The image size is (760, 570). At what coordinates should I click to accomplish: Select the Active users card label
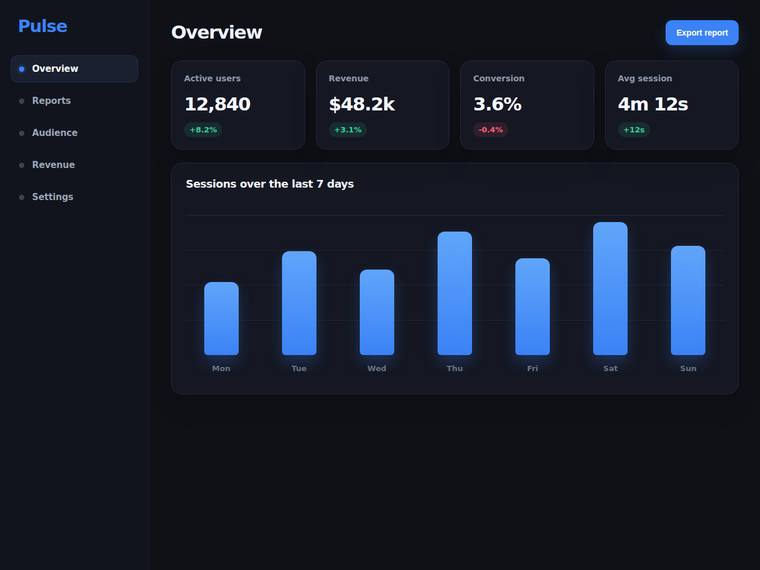pyautogui.click(x=212, y=79)
